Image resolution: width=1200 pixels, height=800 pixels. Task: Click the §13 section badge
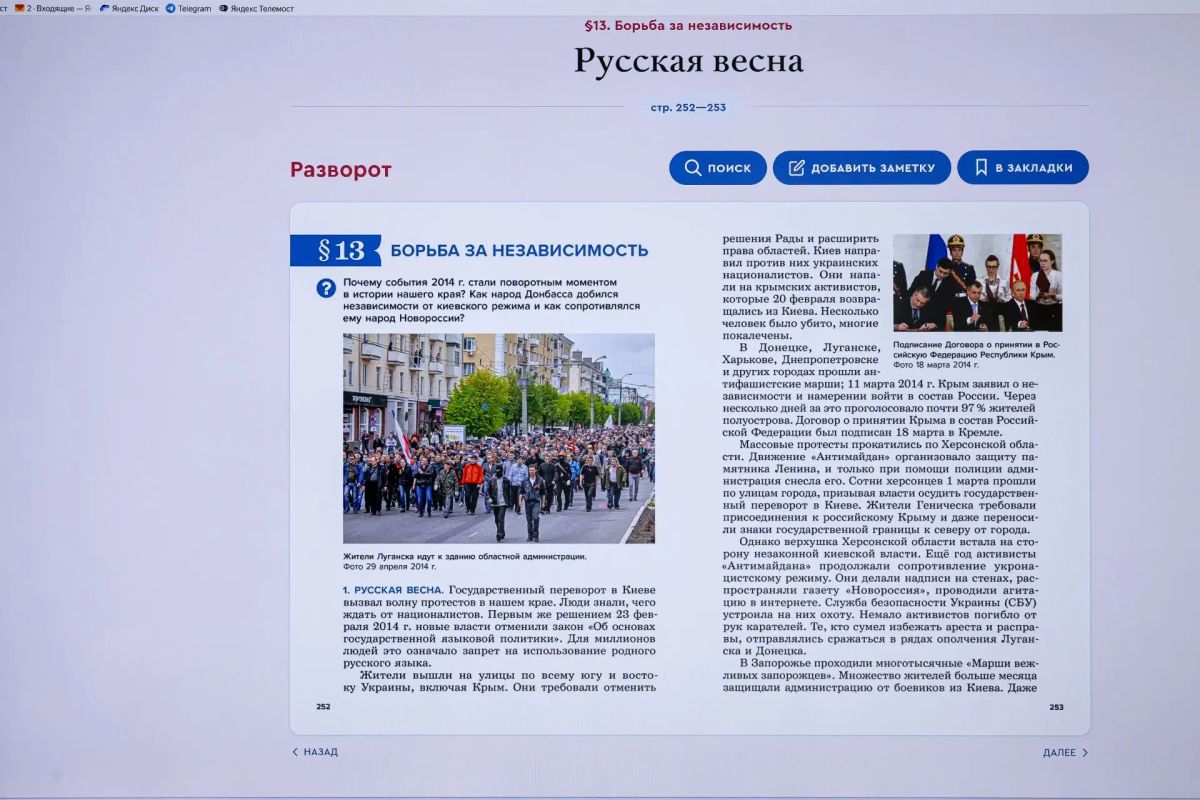click(x=335, y=250)
